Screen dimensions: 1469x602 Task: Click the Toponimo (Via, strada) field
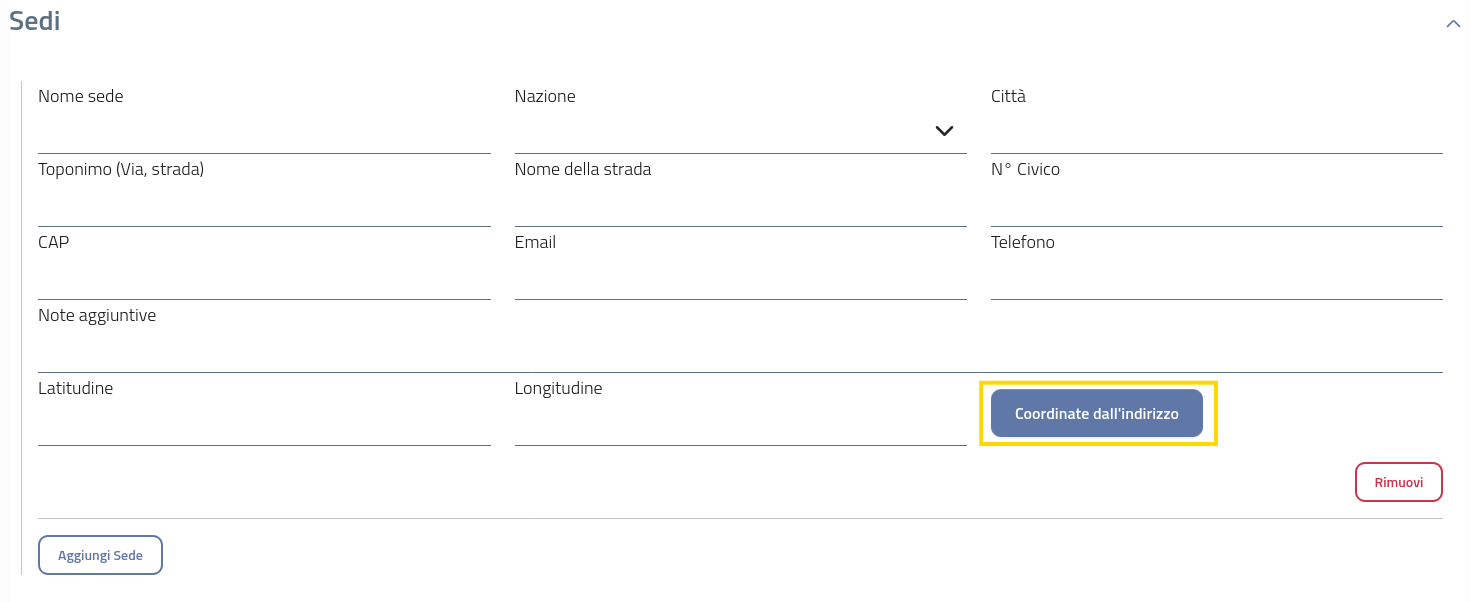(264, 207)
